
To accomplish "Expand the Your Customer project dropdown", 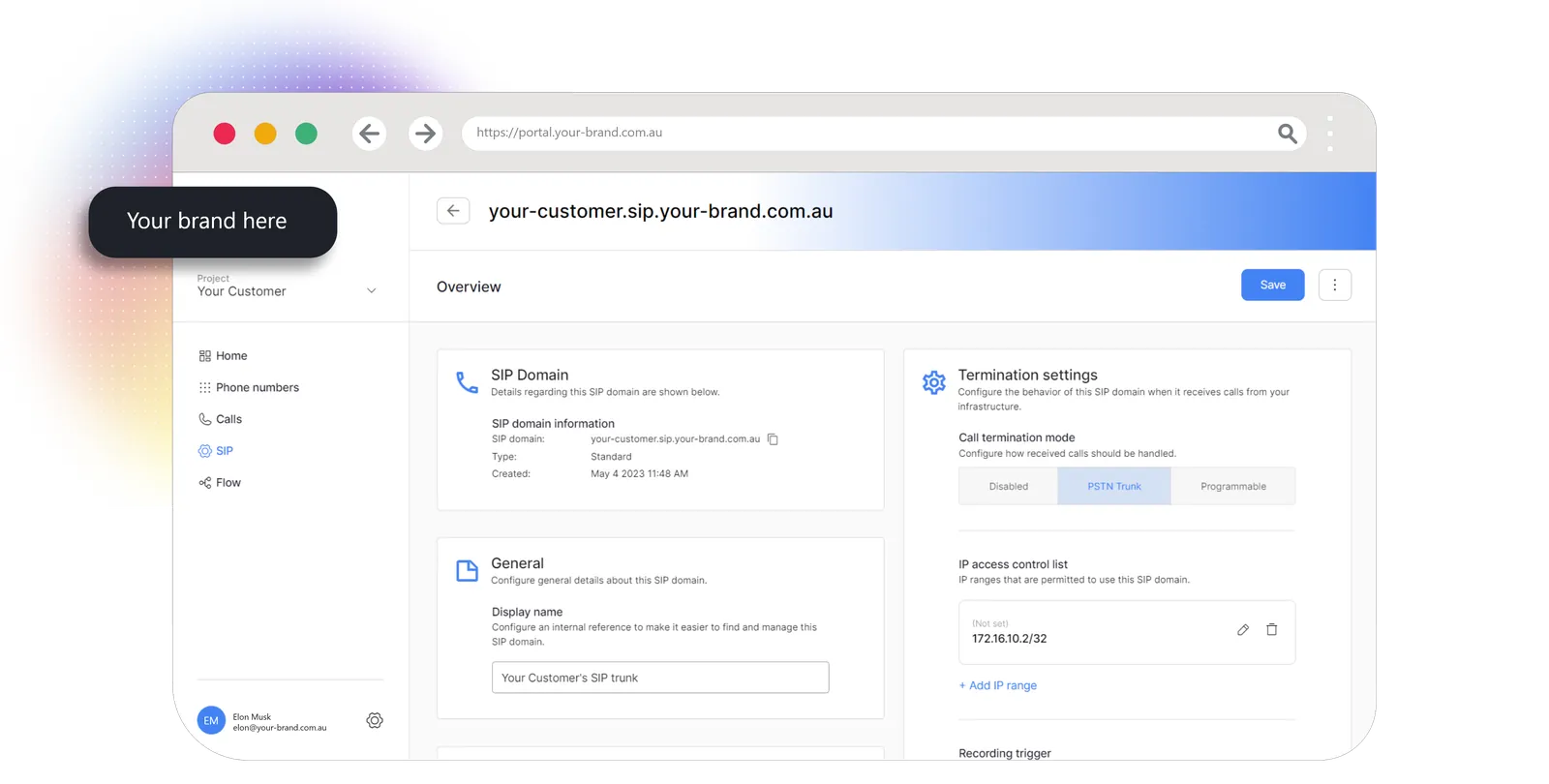I will click(372, 290).
